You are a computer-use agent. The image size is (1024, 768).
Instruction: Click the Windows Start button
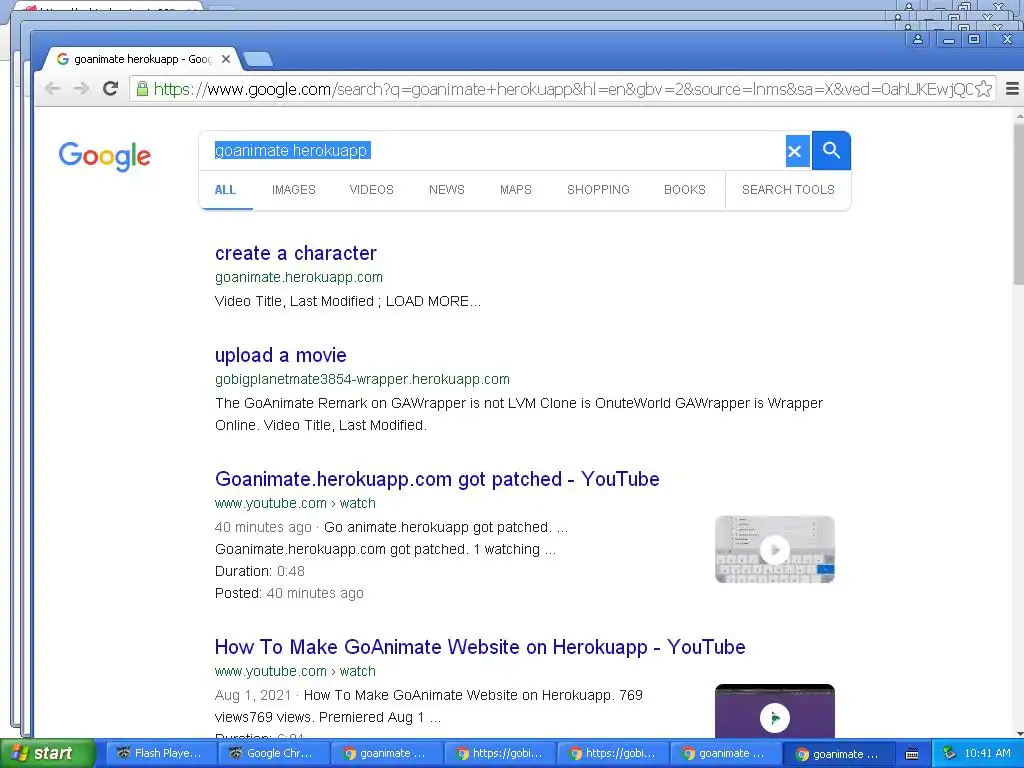pyautogui.click(x=47, y=753)
